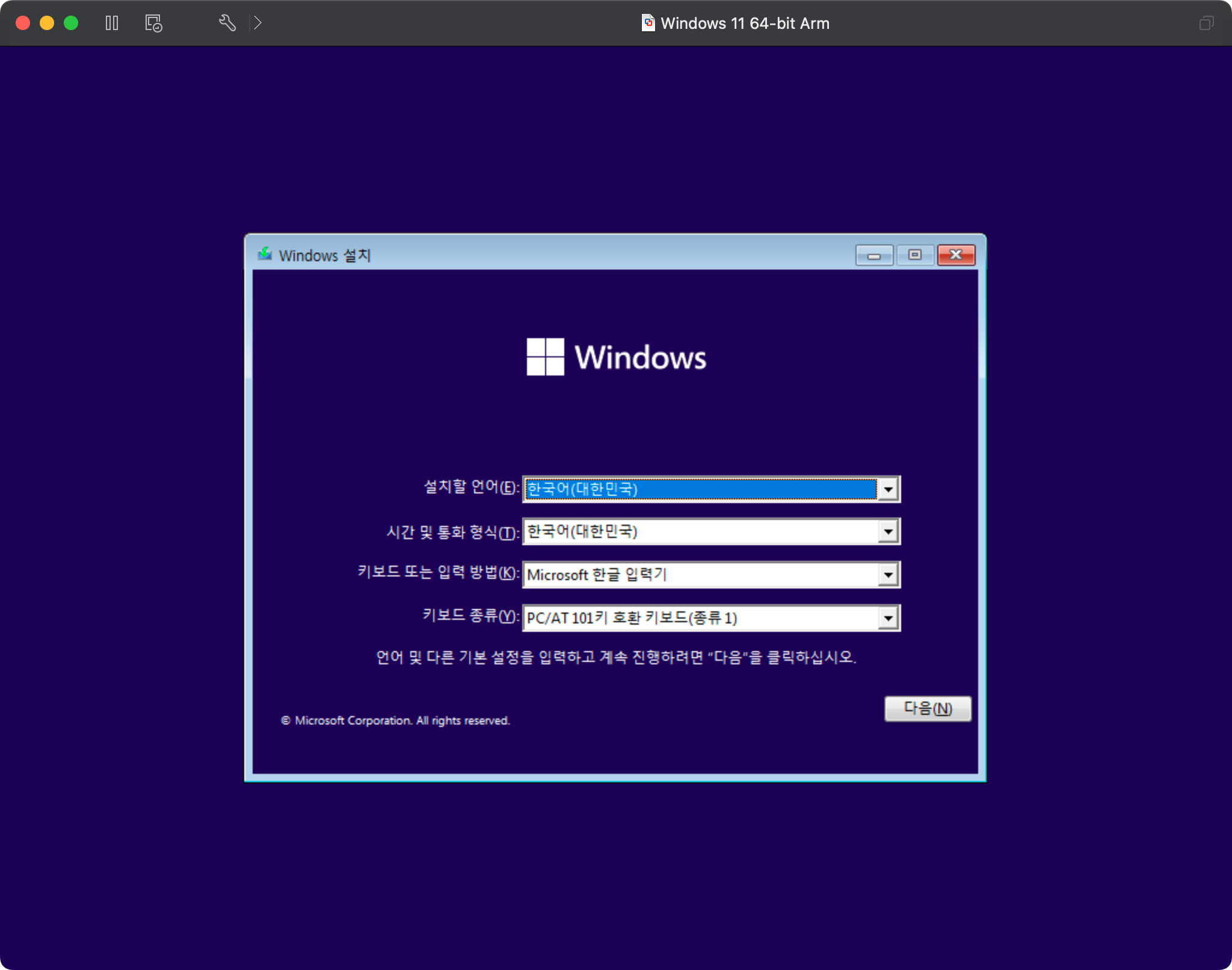Click the 설치할 언어(E) label

471,487
